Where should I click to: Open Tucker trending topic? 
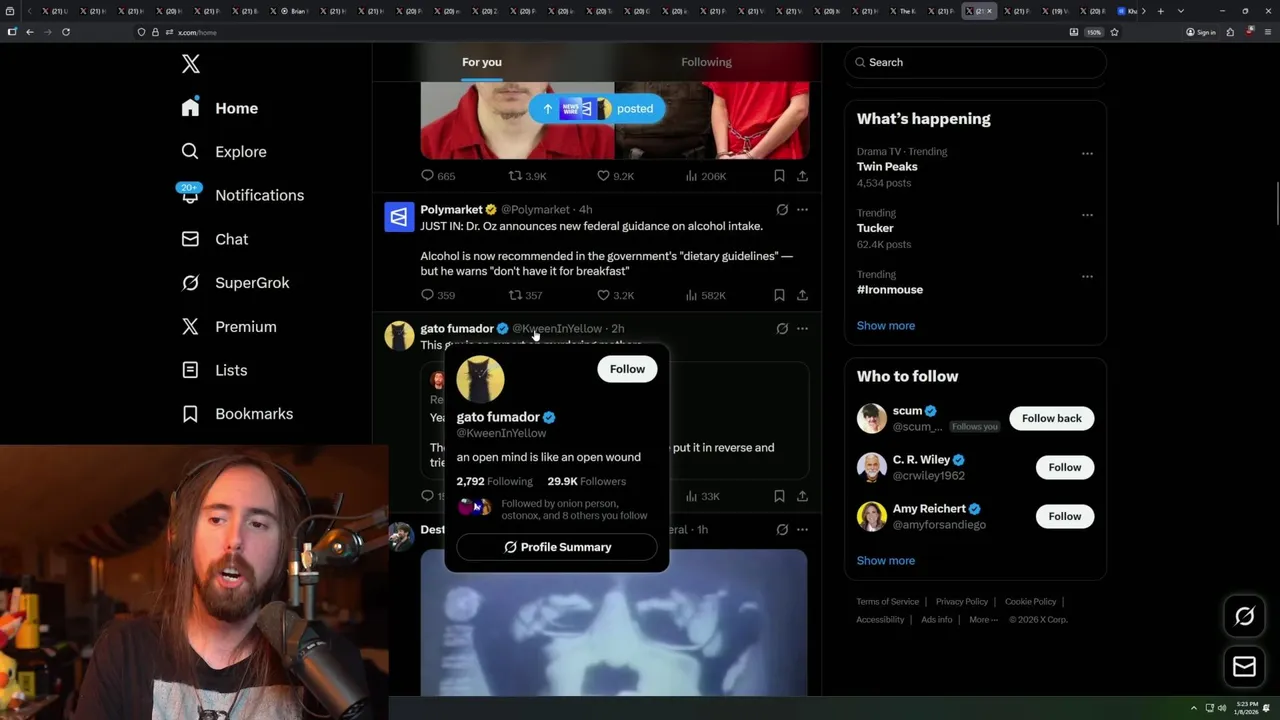pyautogui.click(x=875, y=228)
